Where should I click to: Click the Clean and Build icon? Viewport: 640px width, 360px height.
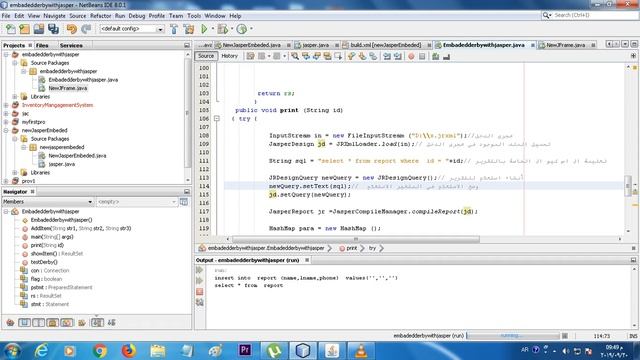pyautogui.click(x=189, y=29)
